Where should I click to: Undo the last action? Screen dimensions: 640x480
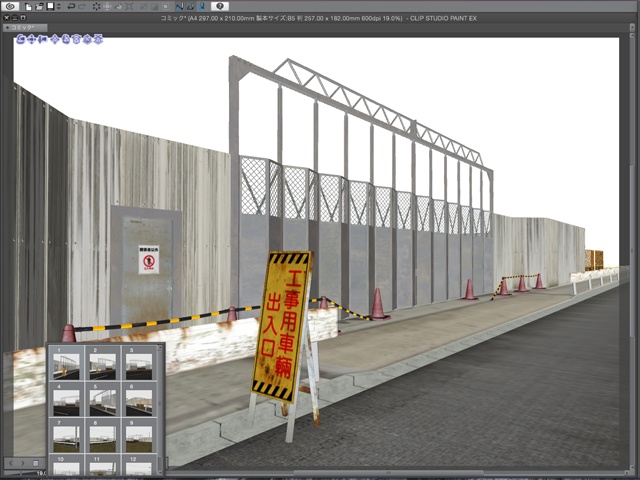coord(71,6)
